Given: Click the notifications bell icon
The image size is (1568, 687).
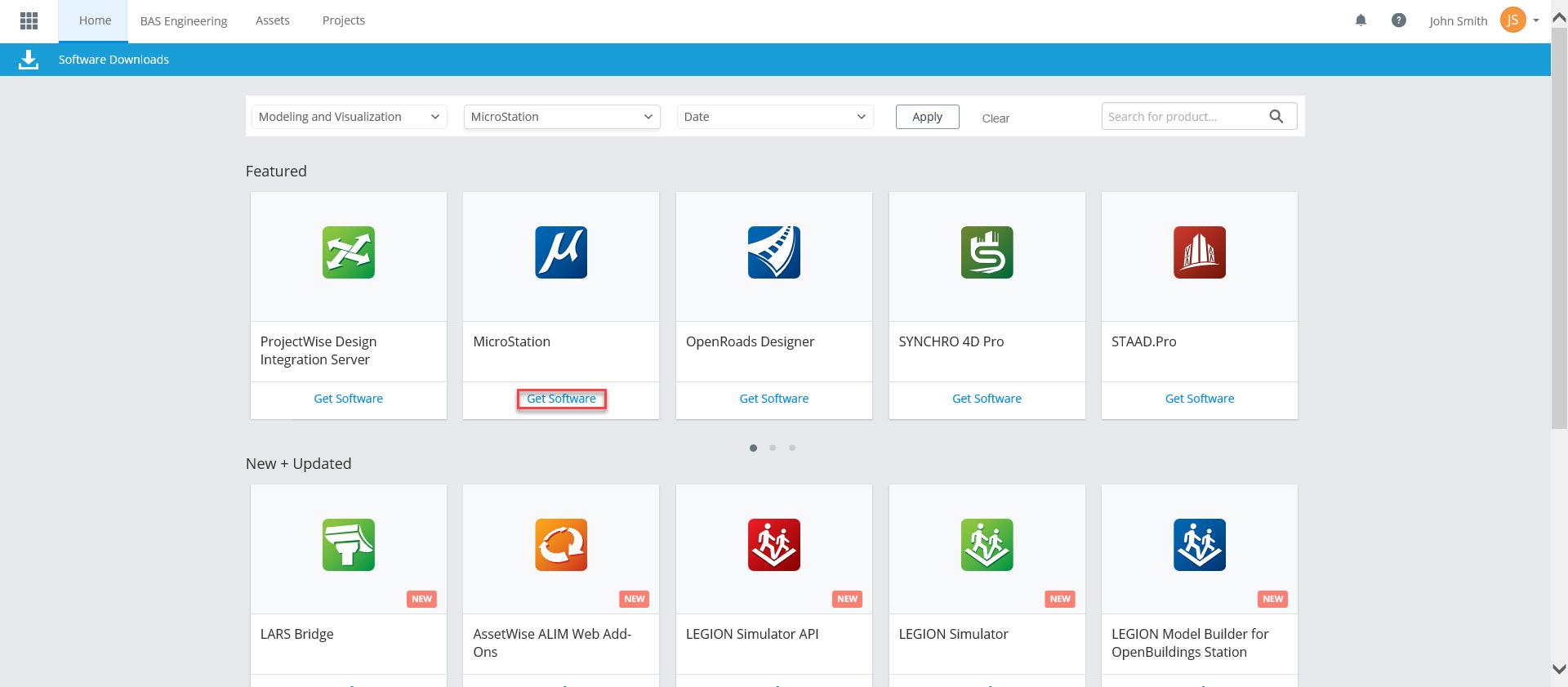Looking at the screenshot, I should point(1361,20).
